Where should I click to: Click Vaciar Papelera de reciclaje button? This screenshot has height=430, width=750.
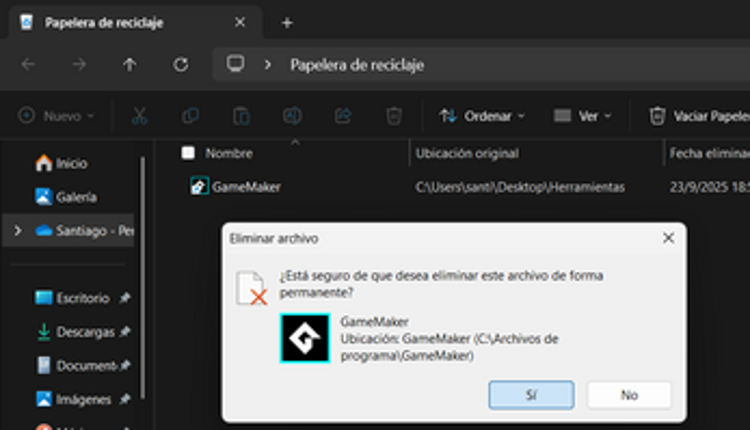[699, 116]
